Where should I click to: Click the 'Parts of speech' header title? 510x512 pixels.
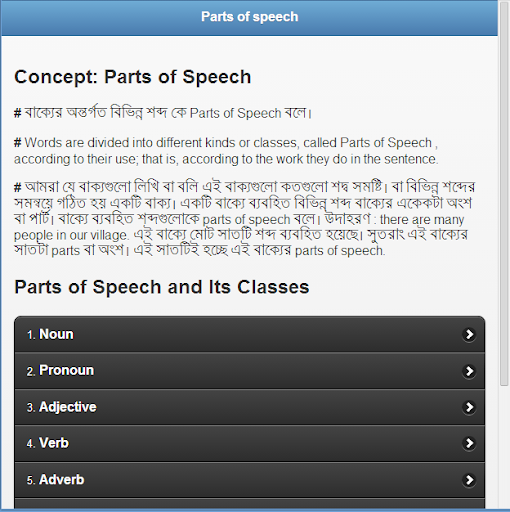point(250,17)
